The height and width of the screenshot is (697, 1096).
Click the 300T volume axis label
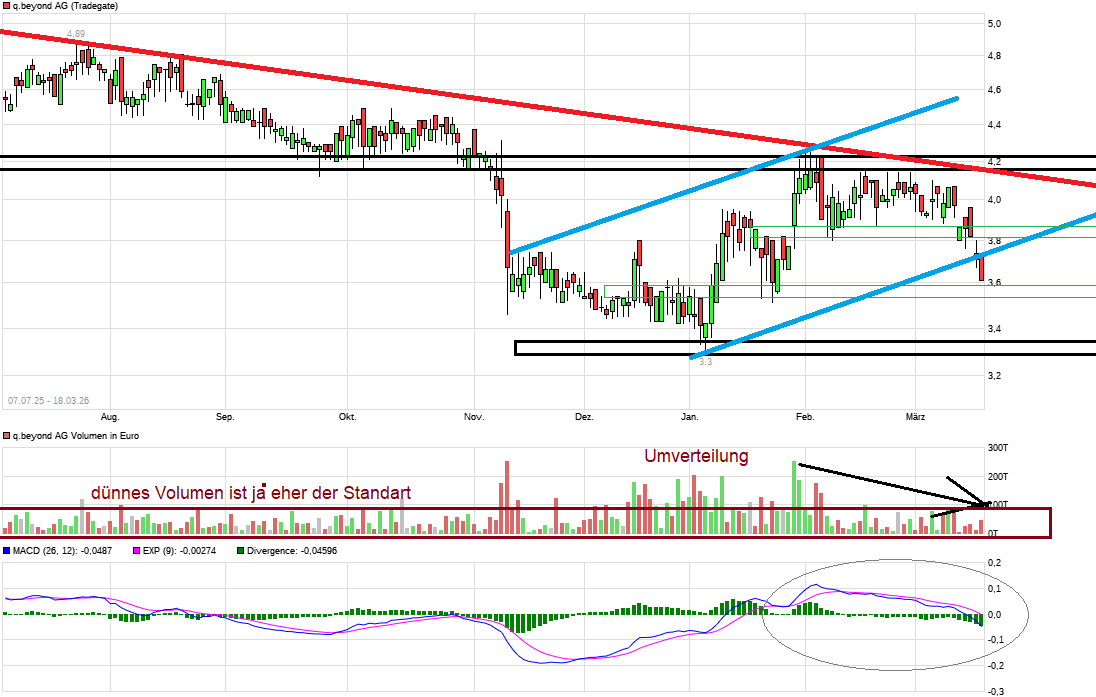pos(998,448)
